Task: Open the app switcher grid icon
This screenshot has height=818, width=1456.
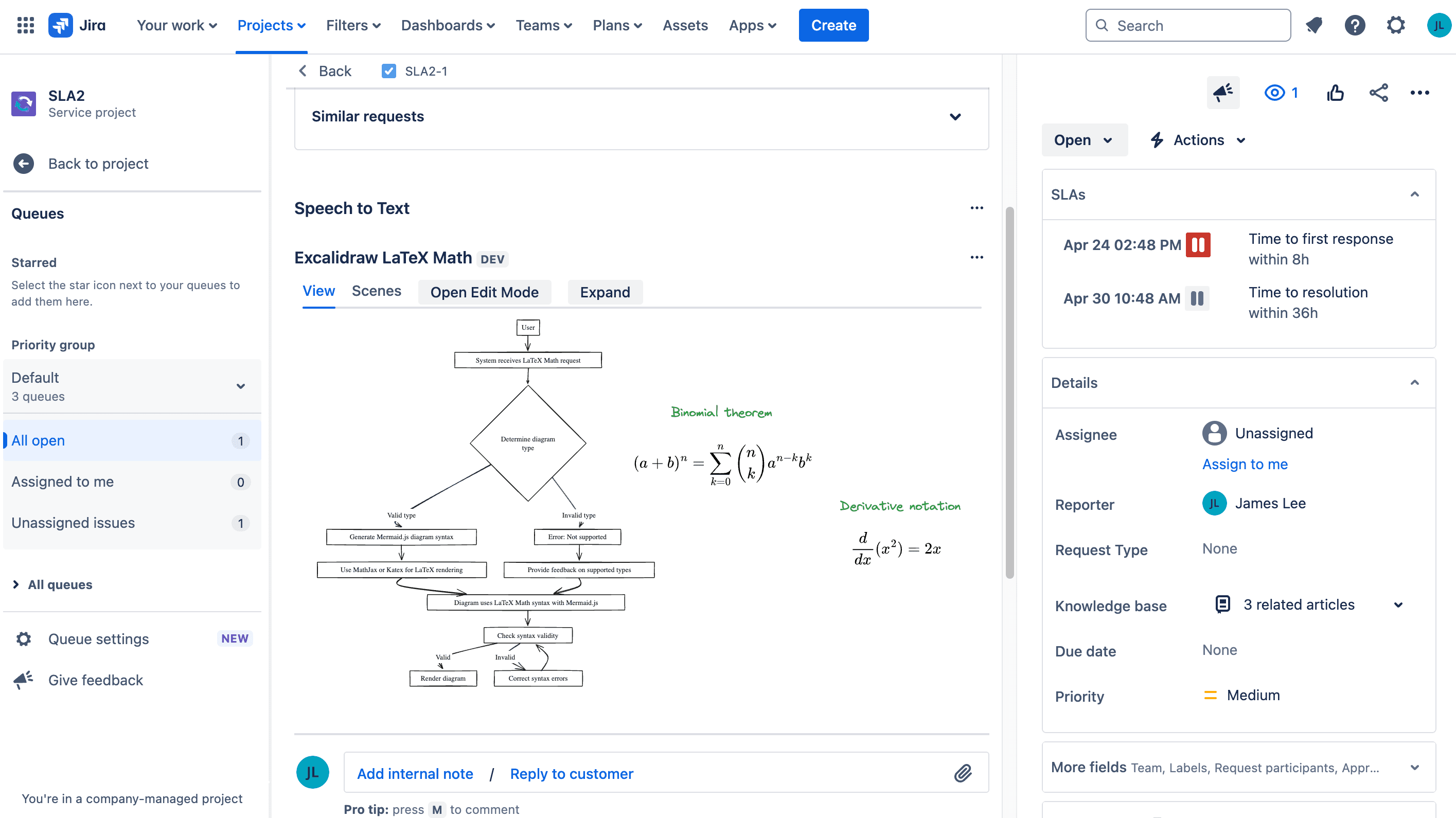Action: 25,25
